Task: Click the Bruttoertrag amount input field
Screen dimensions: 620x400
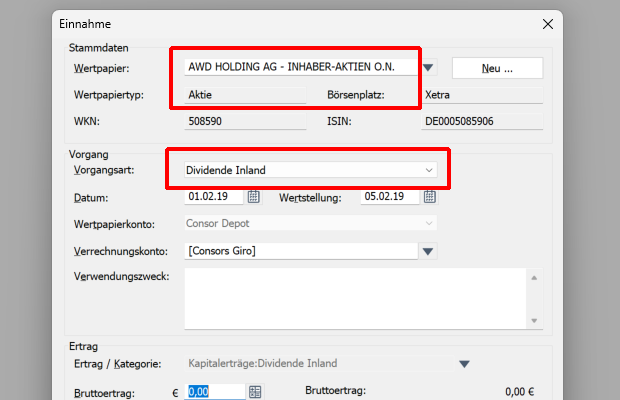Action: 216,392
